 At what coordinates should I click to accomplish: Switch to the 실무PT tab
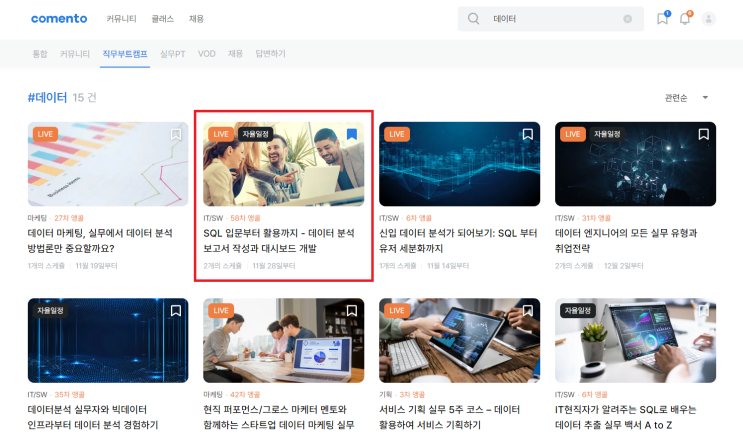[x=172, y=53]
